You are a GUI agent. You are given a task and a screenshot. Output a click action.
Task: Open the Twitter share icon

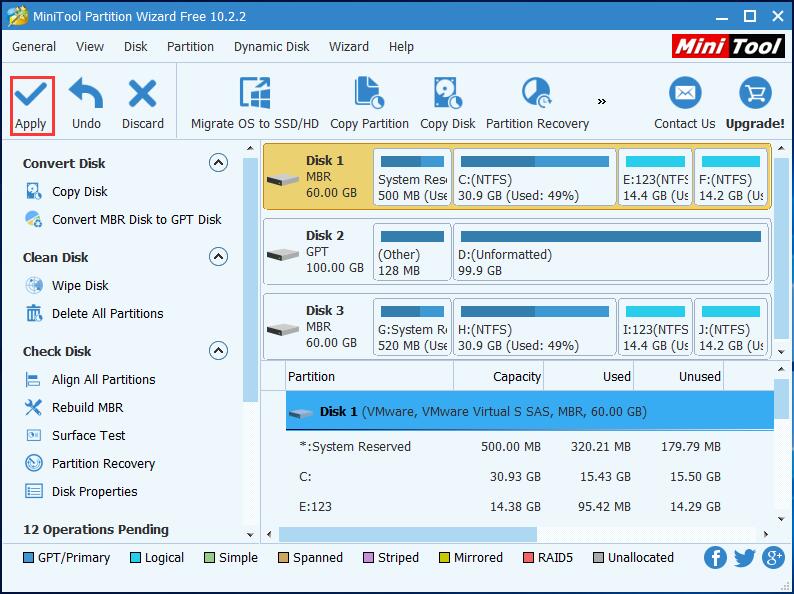click(x=744, y=558)
